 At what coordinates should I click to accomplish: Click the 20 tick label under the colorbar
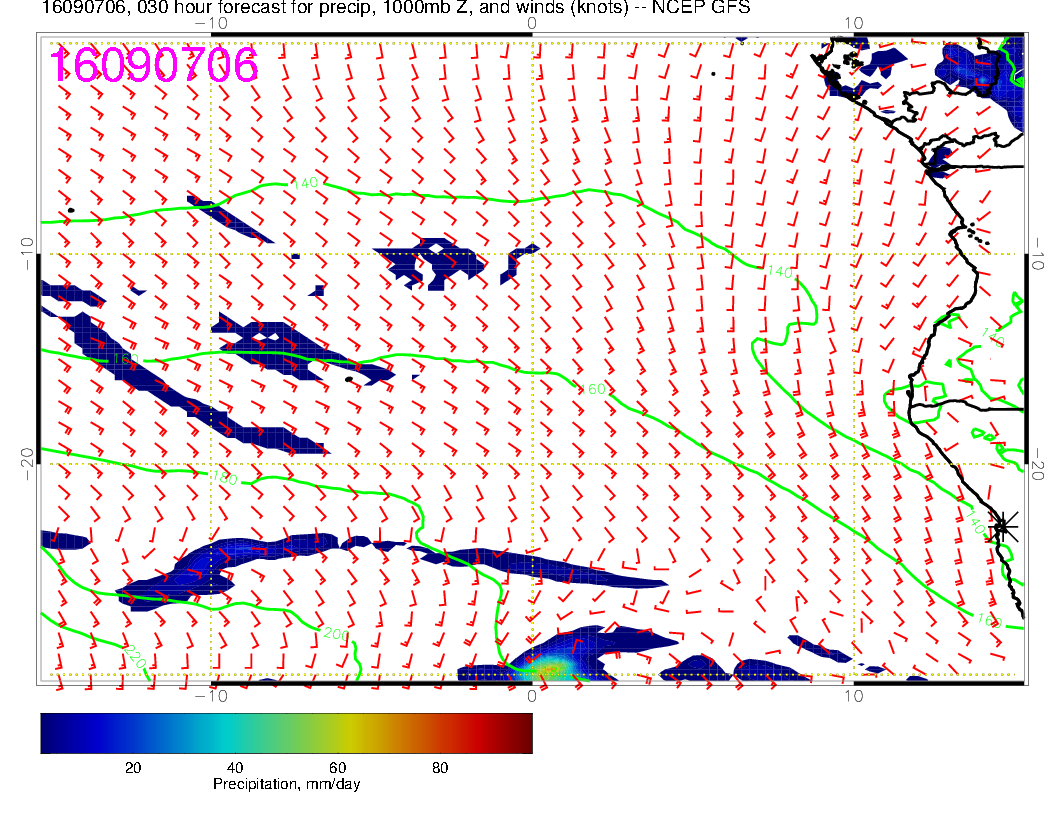click(x=132, y=768)
